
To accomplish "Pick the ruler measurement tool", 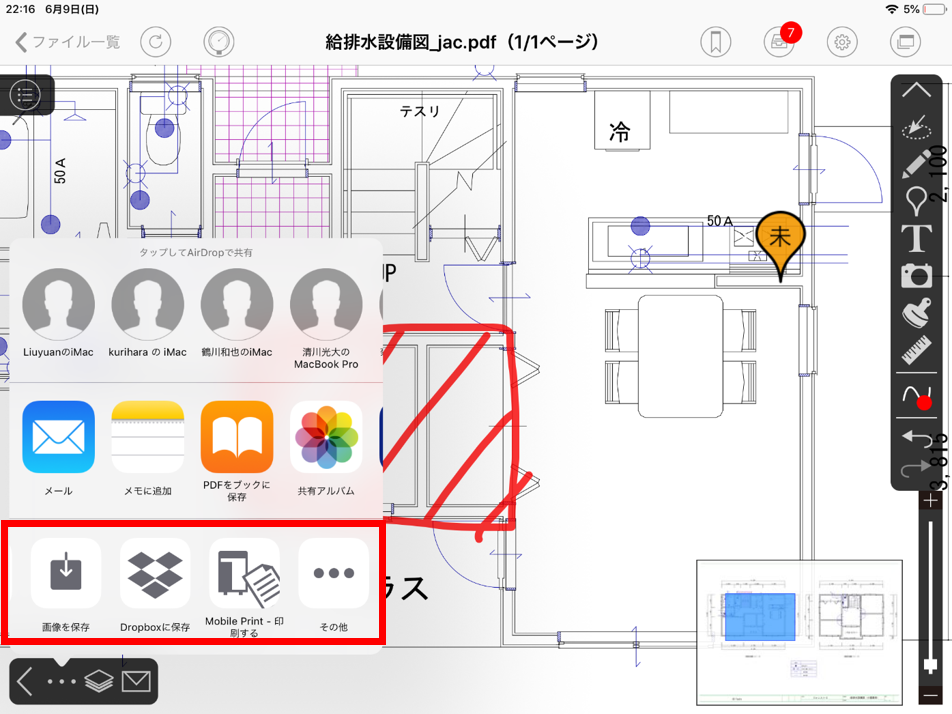I will [916, 351].
